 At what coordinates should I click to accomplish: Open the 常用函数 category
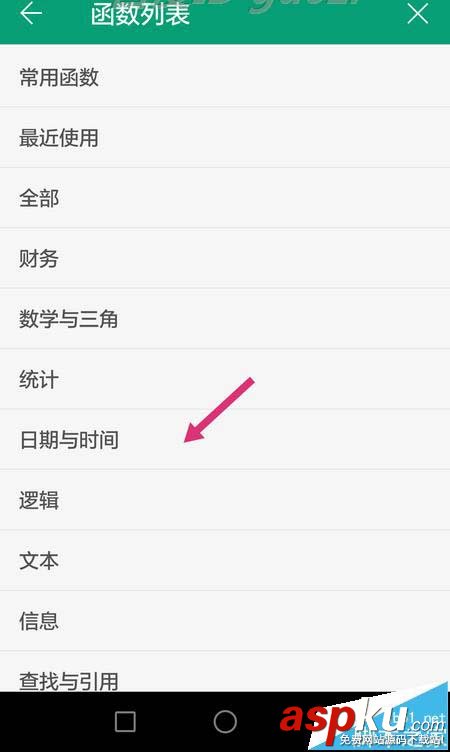point(225,76)
